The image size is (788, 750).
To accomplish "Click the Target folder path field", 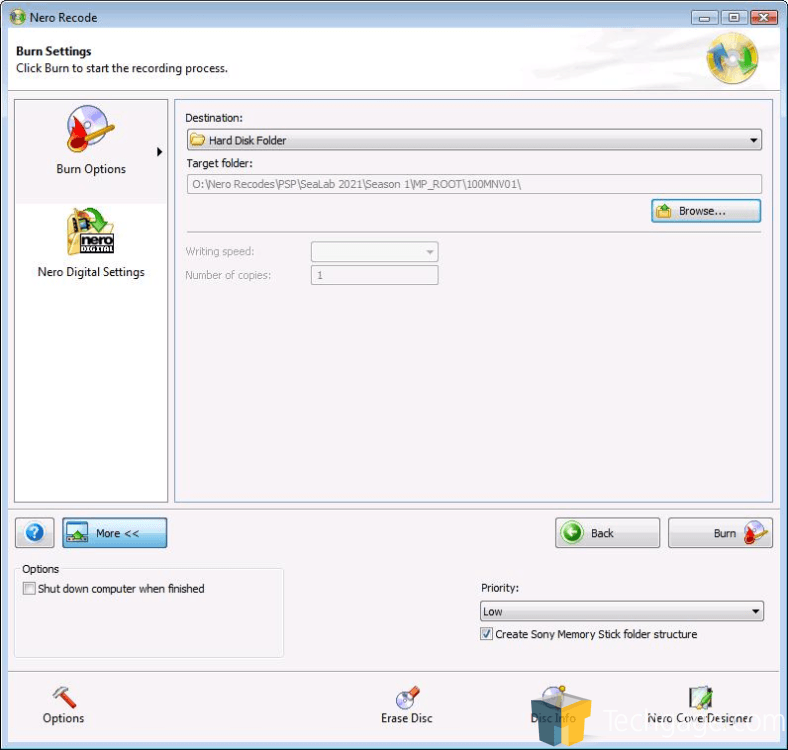I will point(474,184).
